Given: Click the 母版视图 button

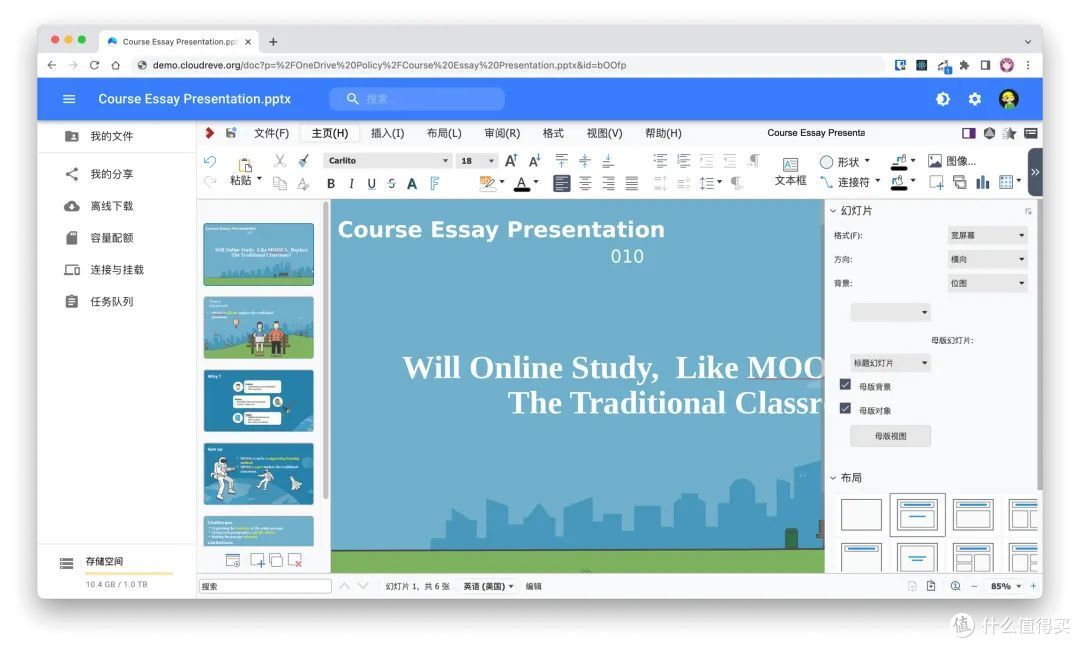Looking at the screenshot, I should click(x=891, y=436).
